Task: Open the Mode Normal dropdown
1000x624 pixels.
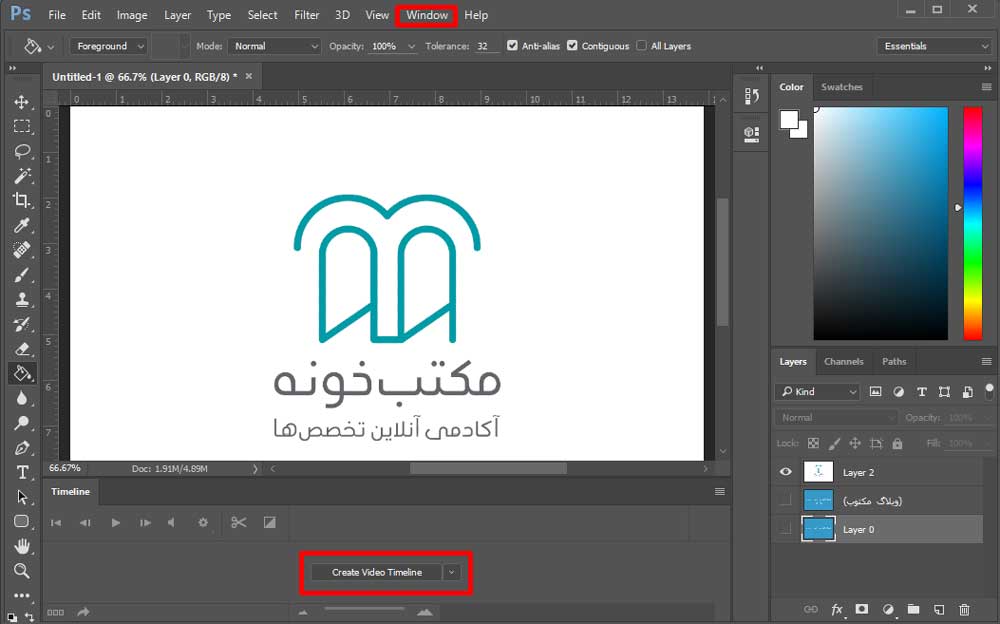Action: (x=276, y=46)
